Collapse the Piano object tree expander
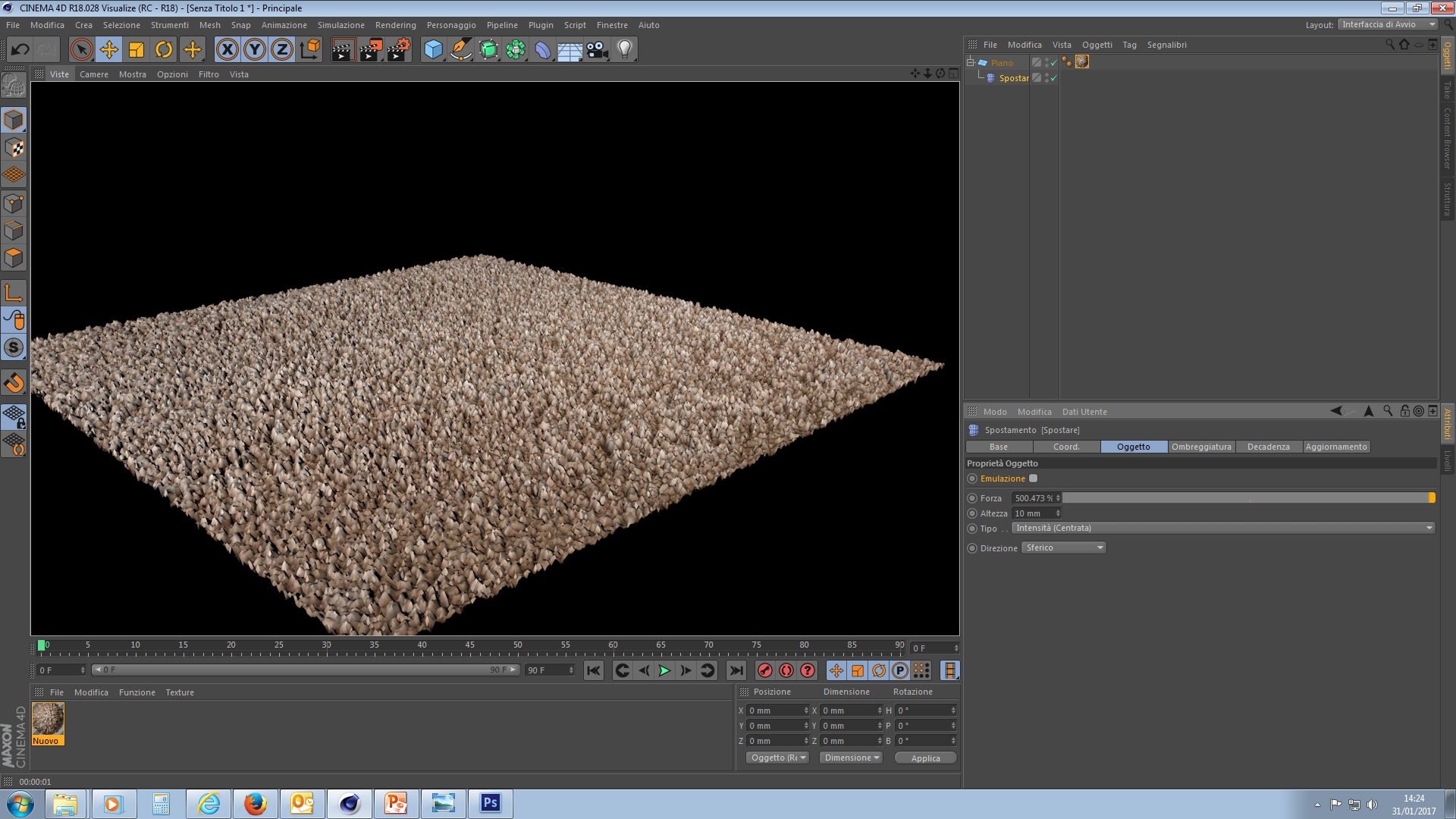Screen dimensions: 1456x819 [x=970, y=62]
